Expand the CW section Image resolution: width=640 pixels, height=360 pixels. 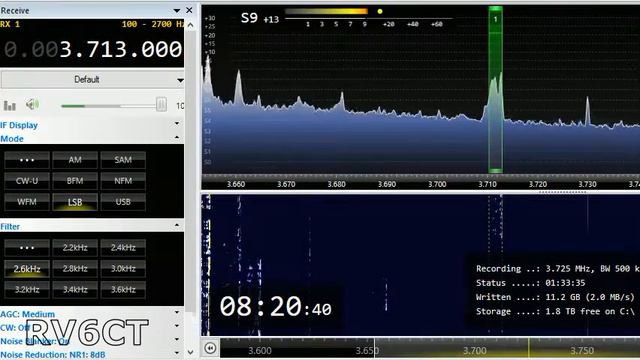point(177,327)
